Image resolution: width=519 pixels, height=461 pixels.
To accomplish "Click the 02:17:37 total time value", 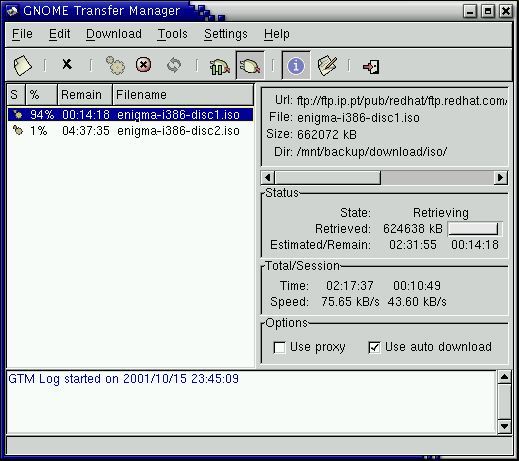I will (x=350, y=286).
